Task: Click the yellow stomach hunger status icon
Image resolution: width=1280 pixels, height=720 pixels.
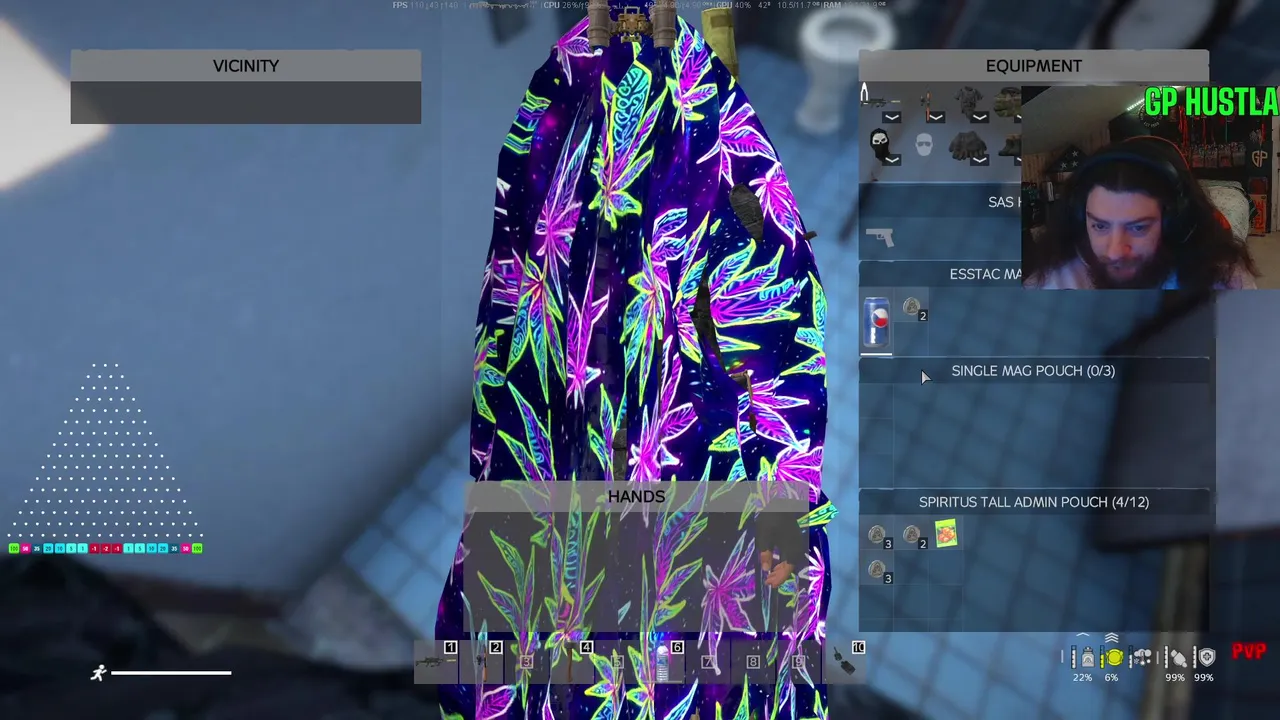Action: point(1113,657)
